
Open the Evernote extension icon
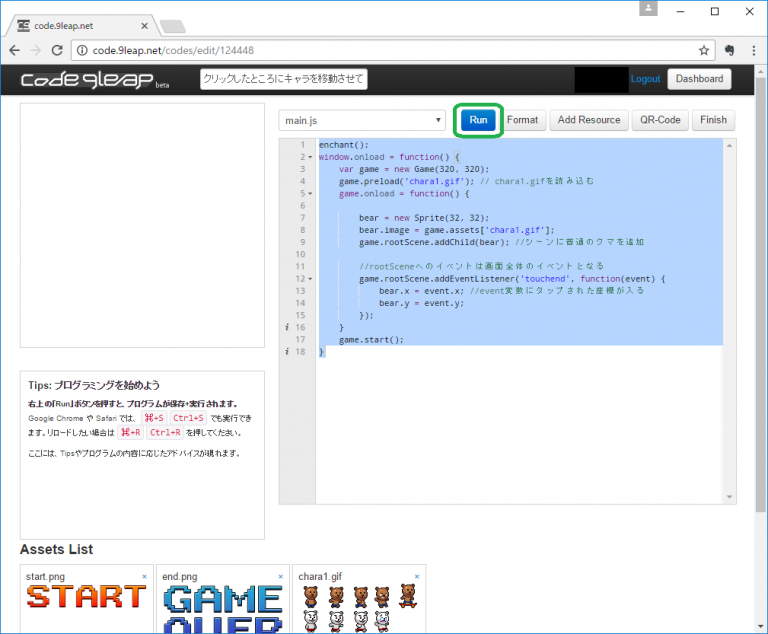[729, 49]
